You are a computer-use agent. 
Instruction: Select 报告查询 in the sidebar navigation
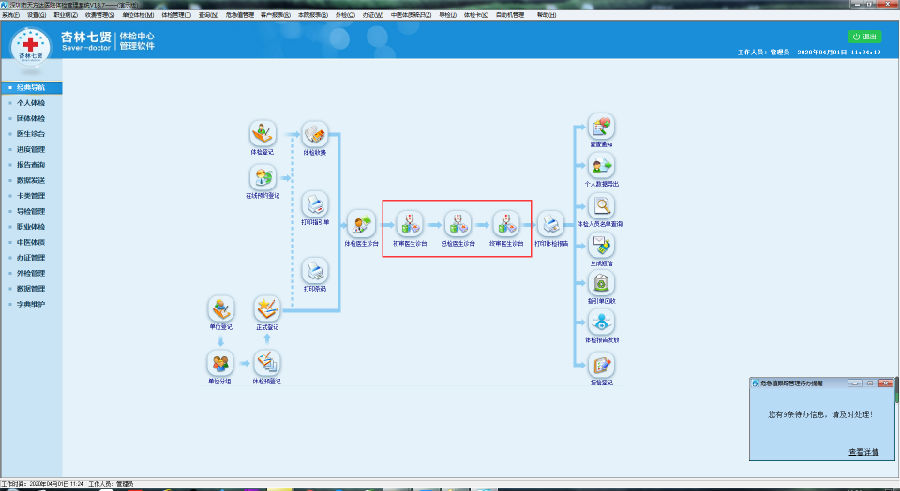coord(31,165)
